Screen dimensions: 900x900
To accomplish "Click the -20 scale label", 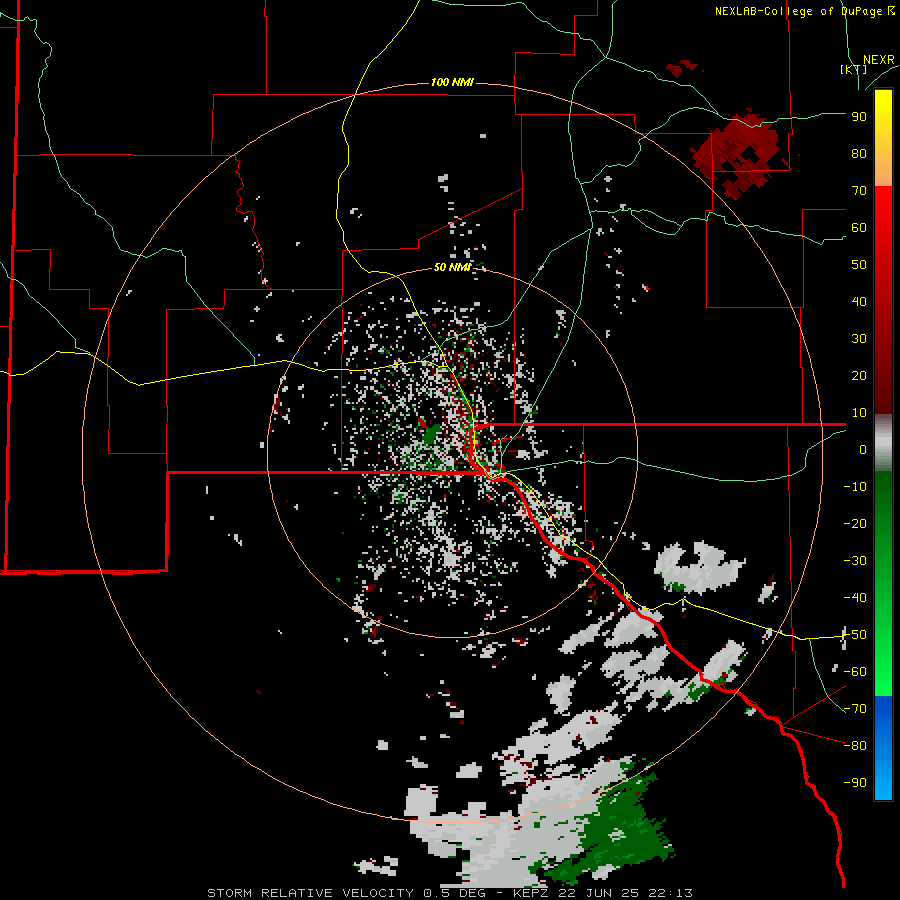I will pyautogui.click(x=855, y=524).
